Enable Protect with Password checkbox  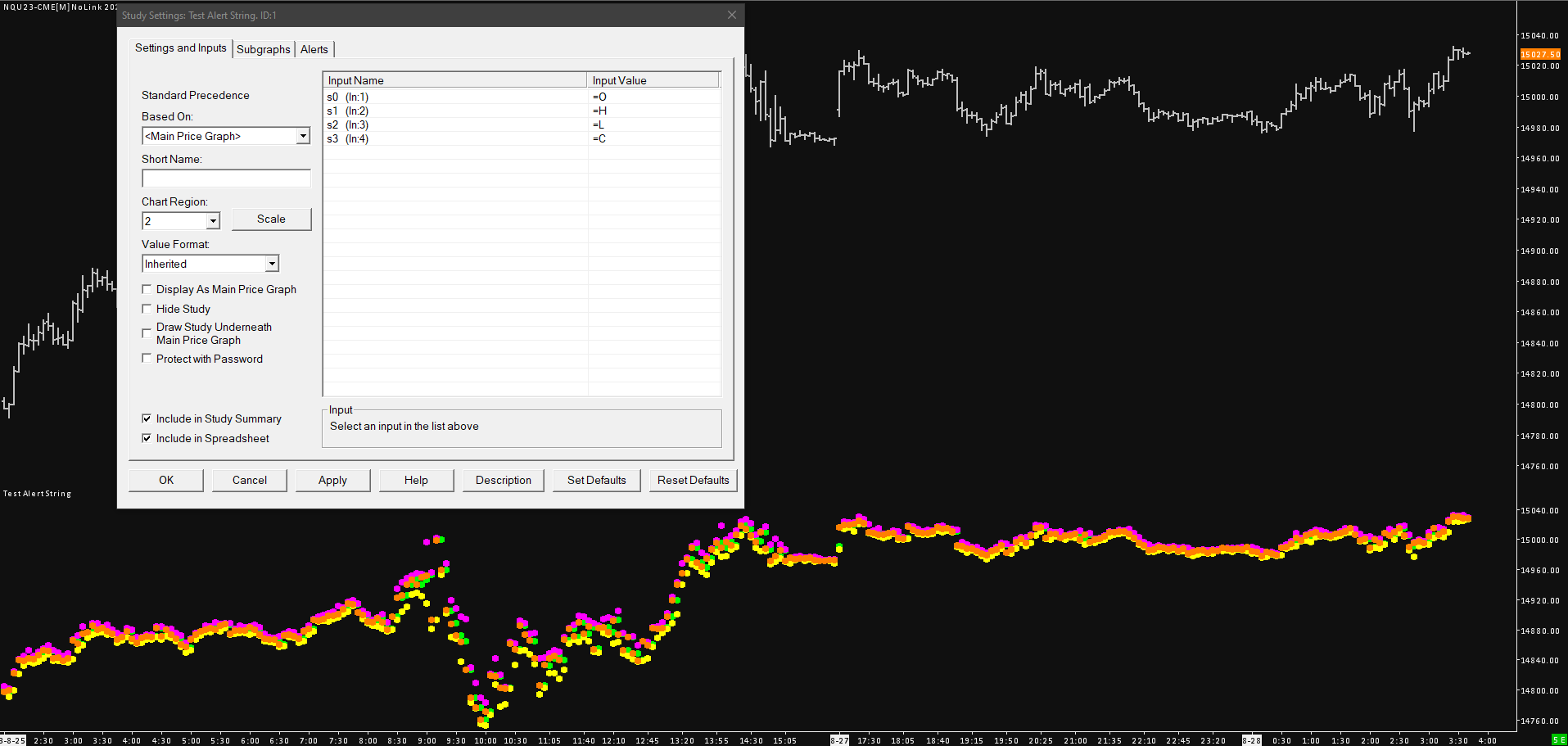point(147,359)
